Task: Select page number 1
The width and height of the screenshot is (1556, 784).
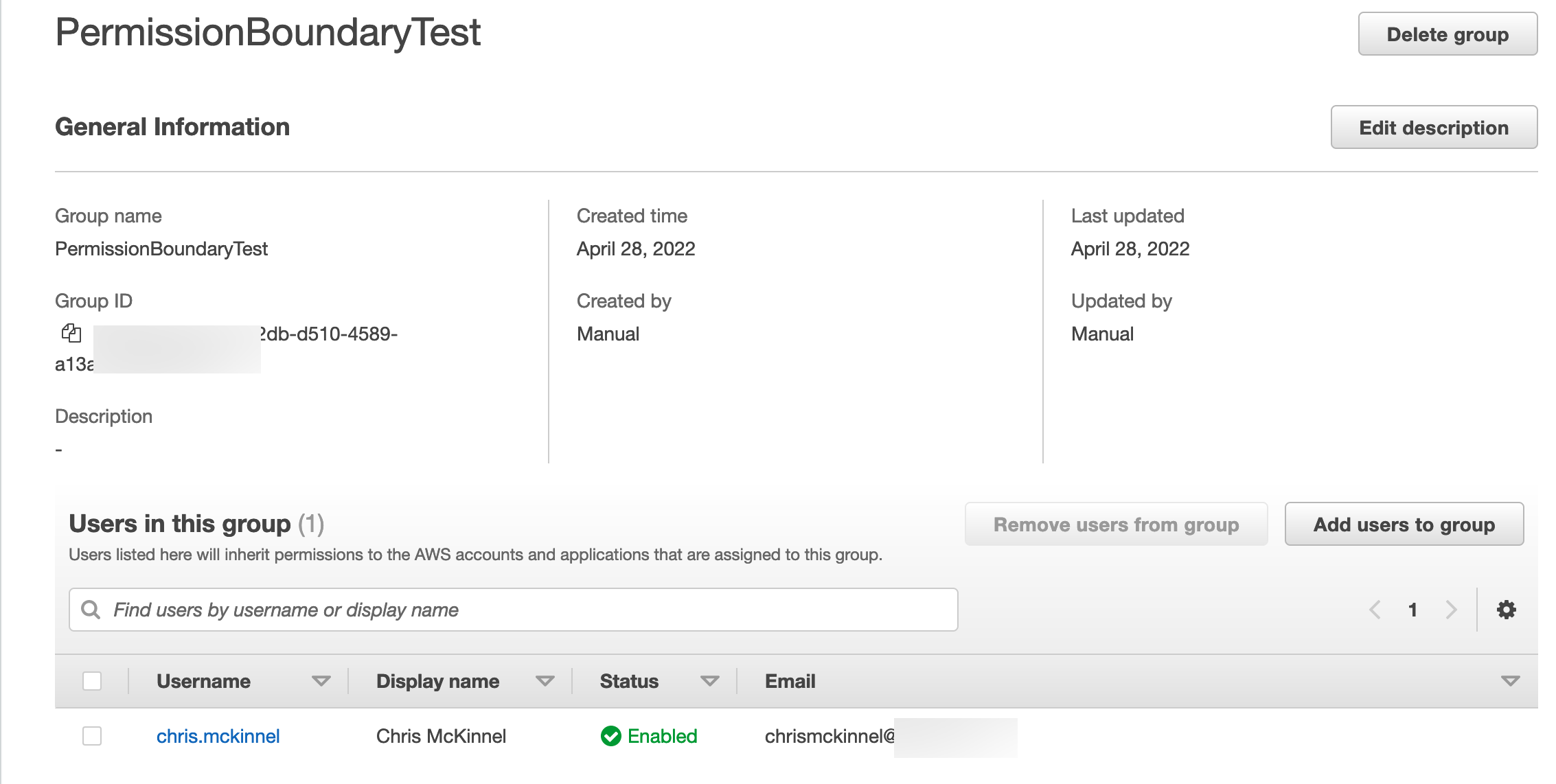Action: (1412, 610)
